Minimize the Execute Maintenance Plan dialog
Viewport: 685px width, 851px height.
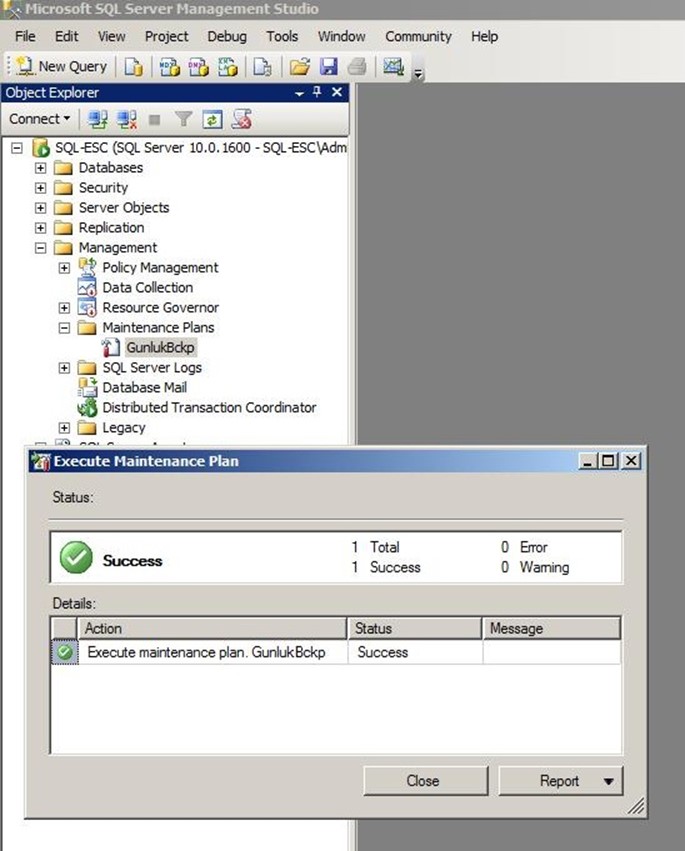588,461
